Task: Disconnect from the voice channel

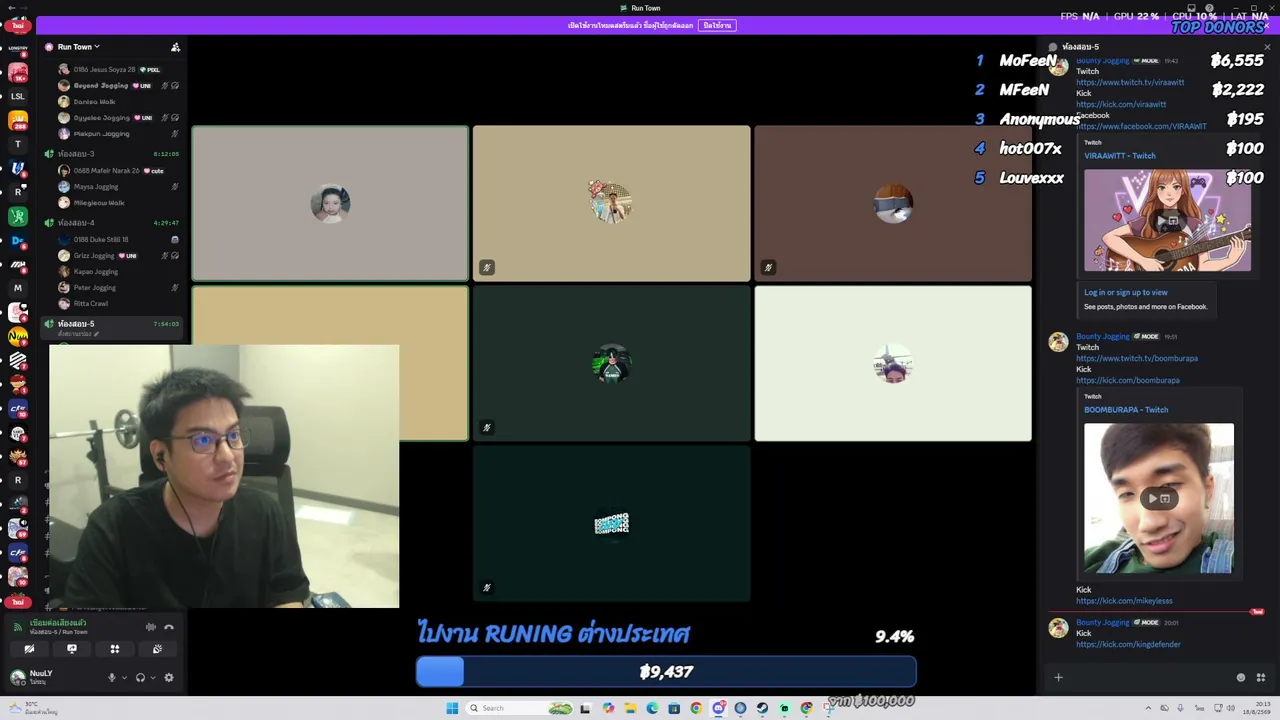Action: tap(169, 627)
